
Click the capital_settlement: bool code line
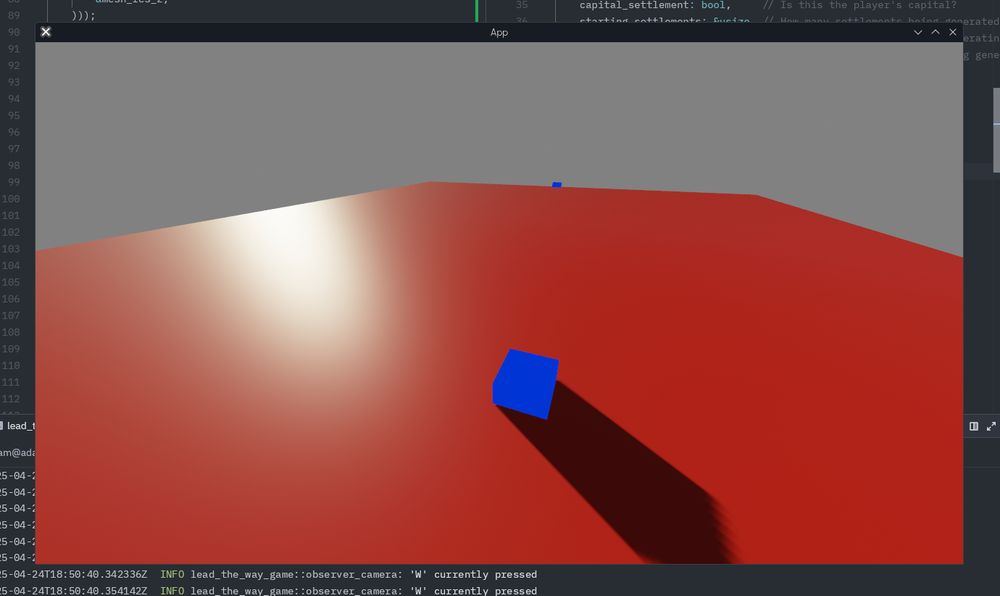pos(655,5)
